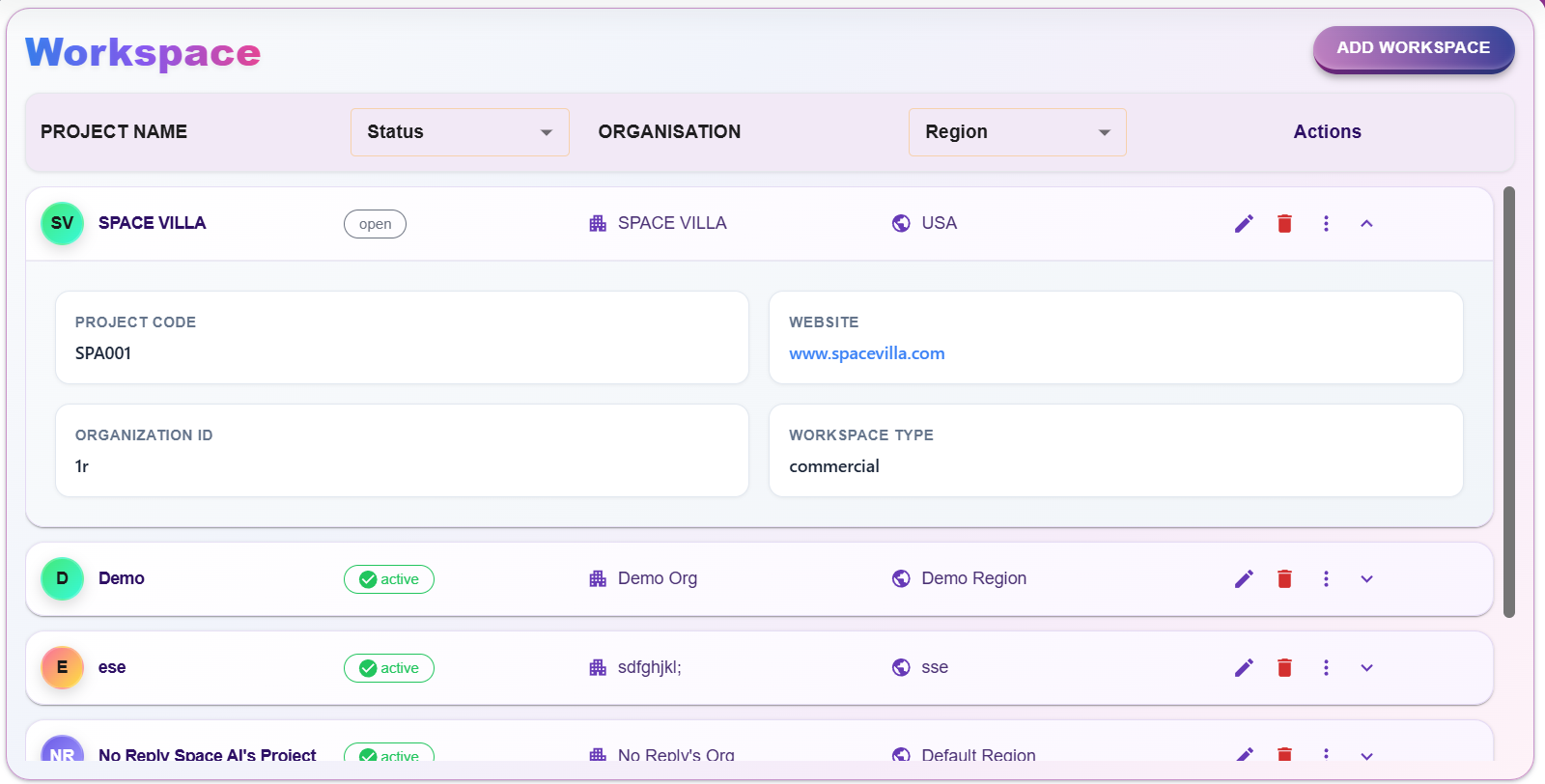Open more options for Demo row

[1326, 579]
